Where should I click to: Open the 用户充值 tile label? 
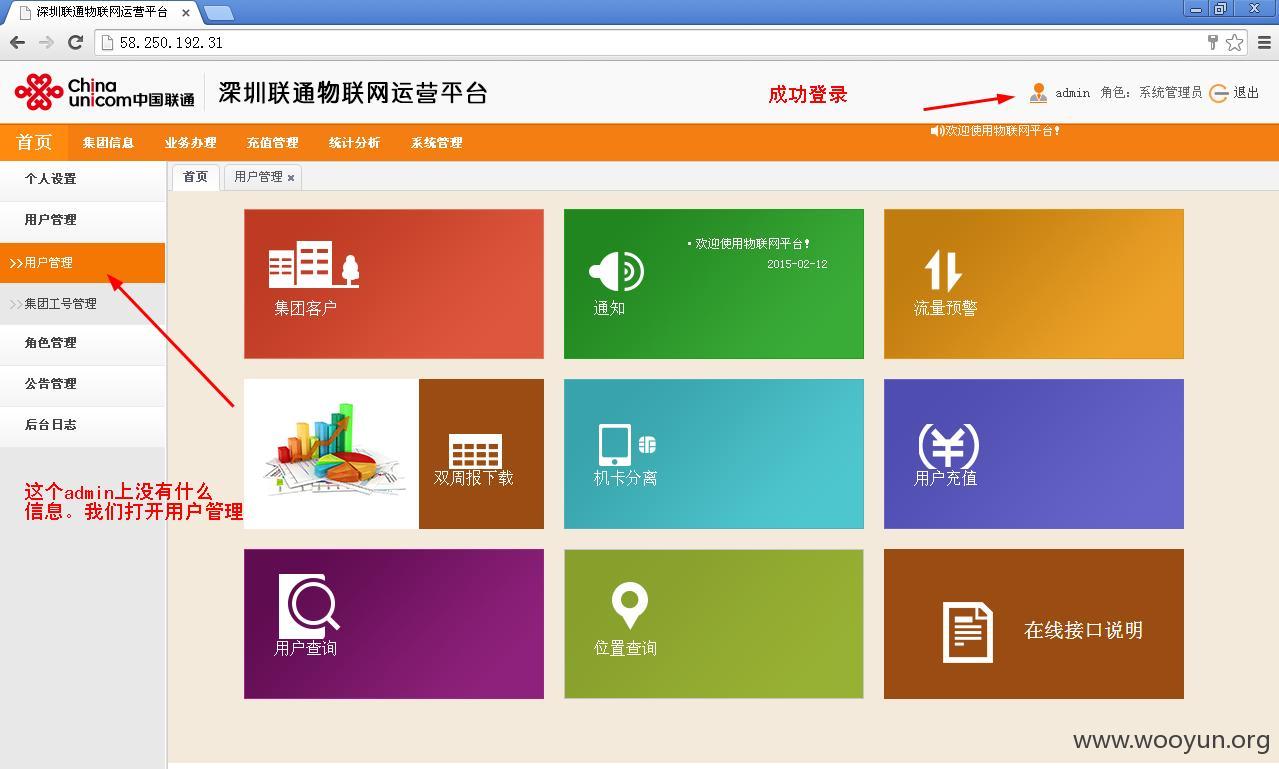pos(946,478)
